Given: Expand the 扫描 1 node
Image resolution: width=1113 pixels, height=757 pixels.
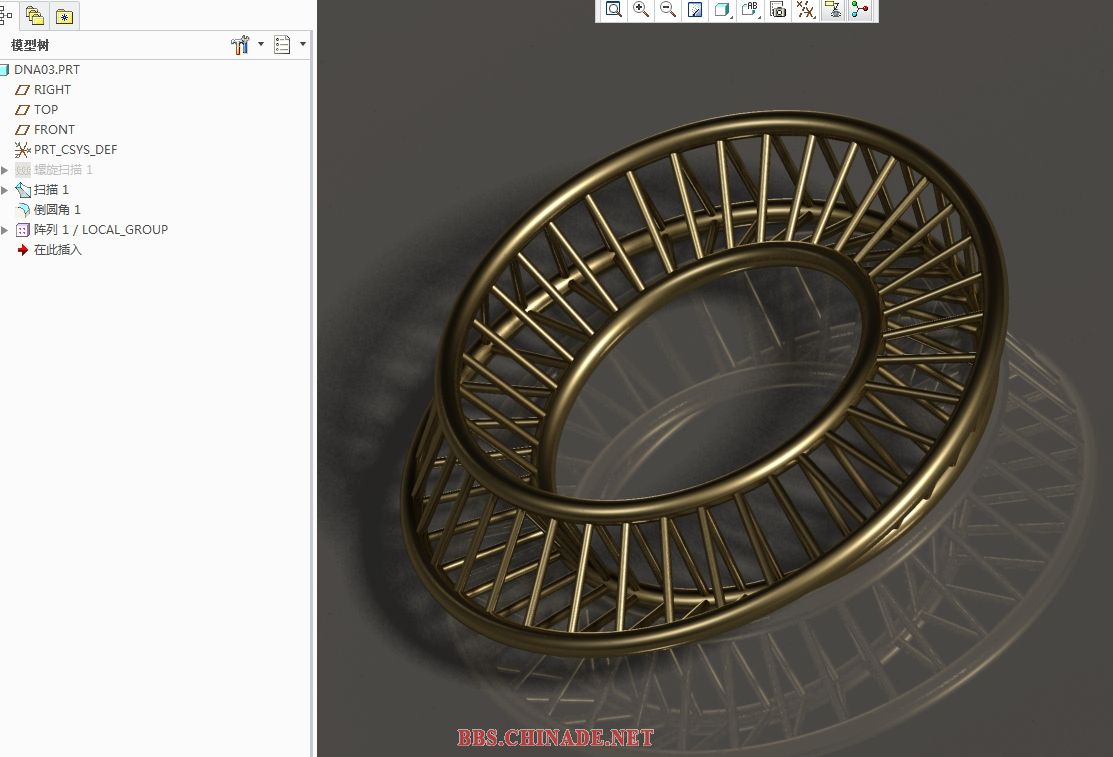Looking at the screenshot, I should 4,190.
